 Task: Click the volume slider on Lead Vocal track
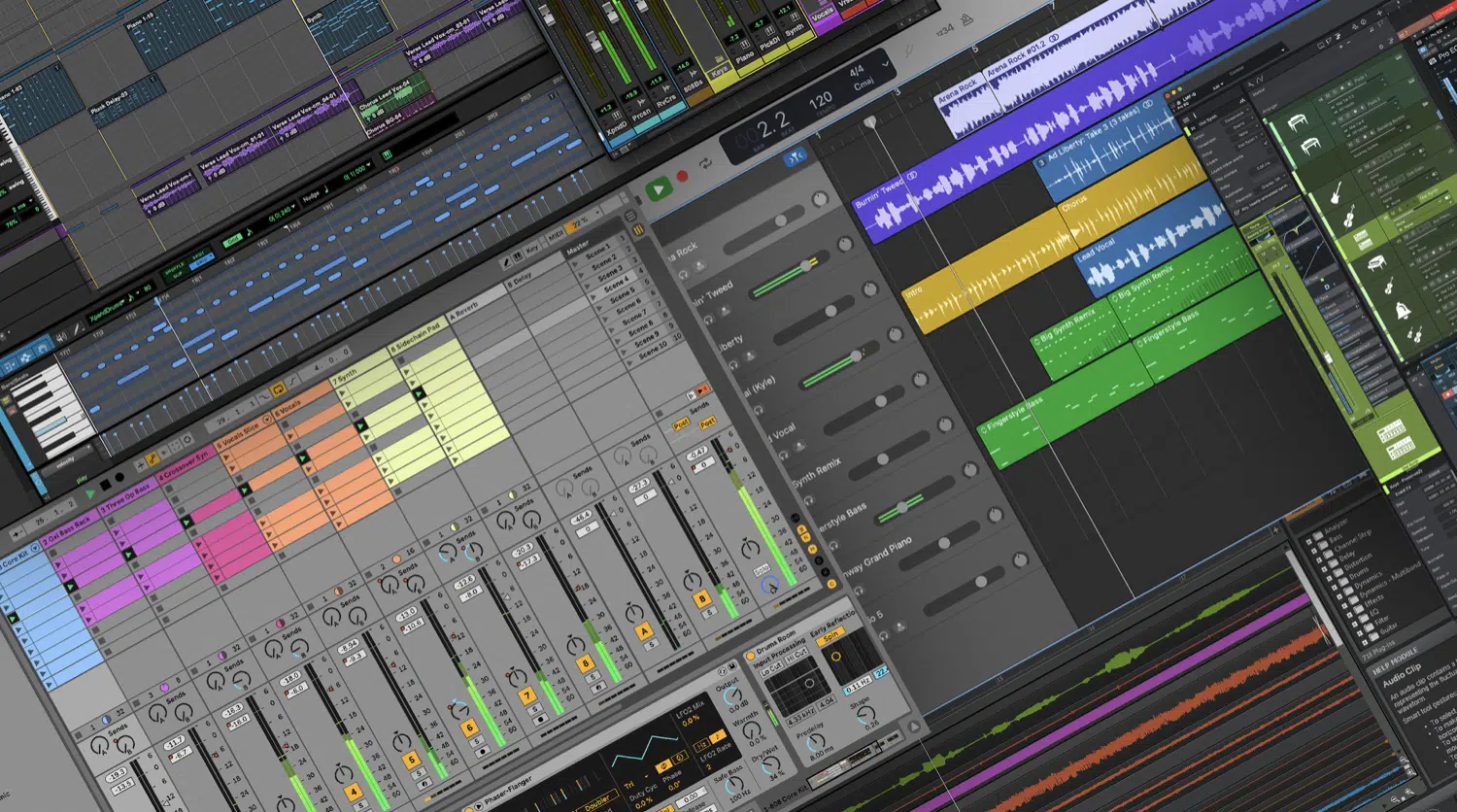[865, 410]
